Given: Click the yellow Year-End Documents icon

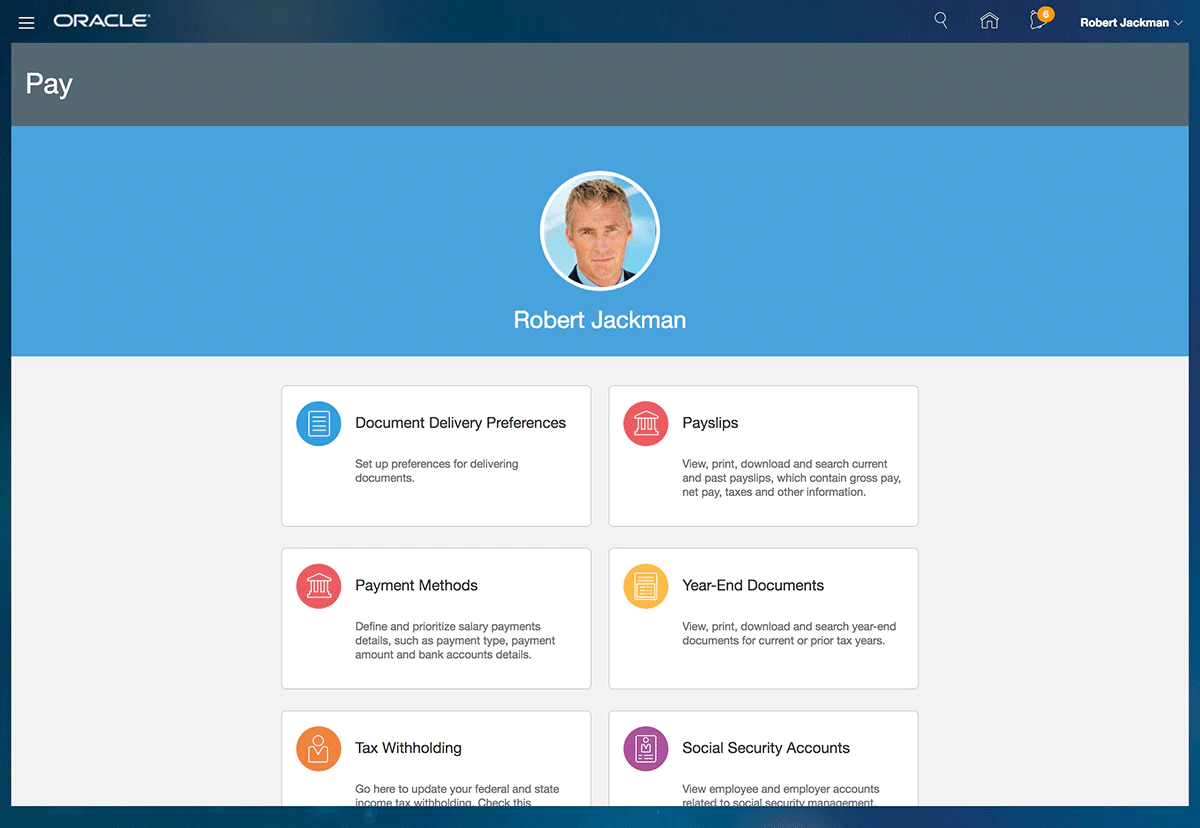Looking at the screenshot, I should (646, 586).
